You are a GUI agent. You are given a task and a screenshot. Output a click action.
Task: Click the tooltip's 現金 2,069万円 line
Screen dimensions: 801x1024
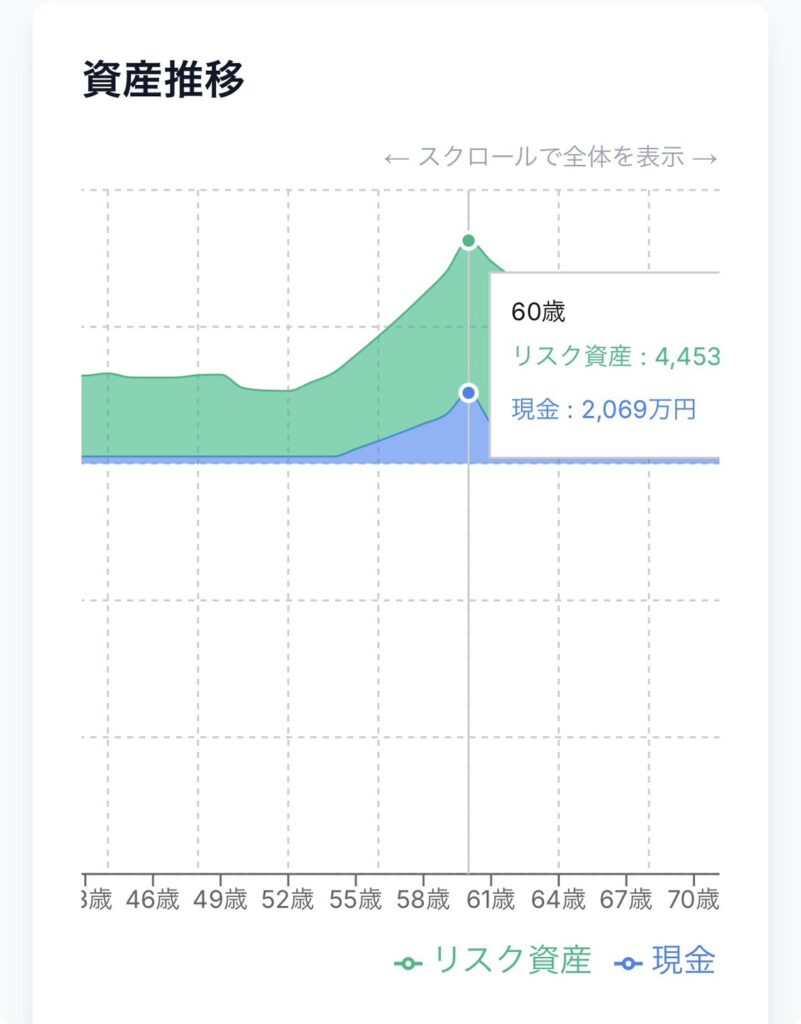point(603,409)
